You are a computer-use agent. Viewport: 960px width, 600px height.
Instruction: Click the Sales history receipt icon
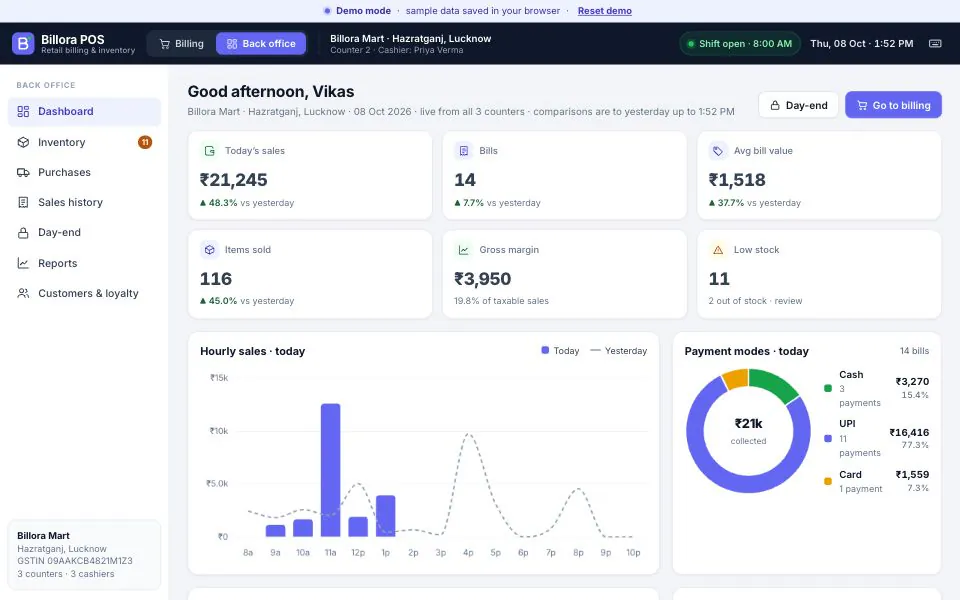(x=23, y=203)
